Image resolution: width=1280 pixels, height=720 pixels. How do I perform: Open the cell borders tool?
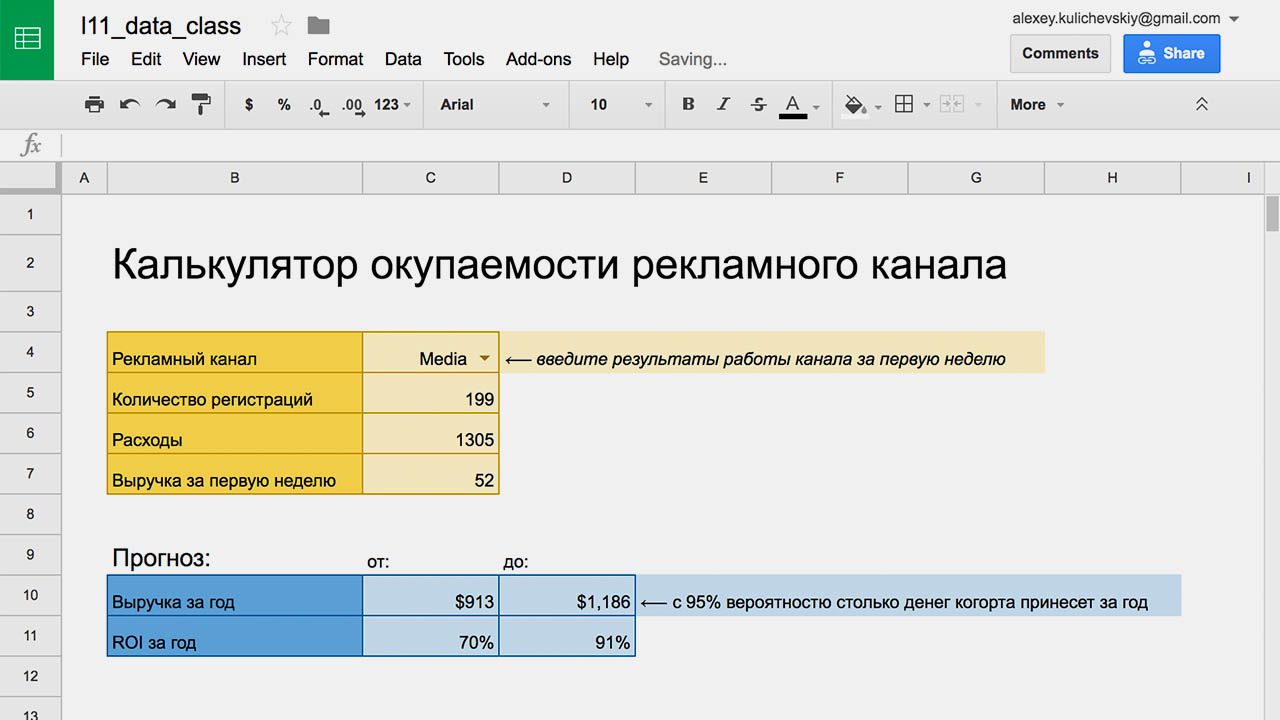click(904, 104)
